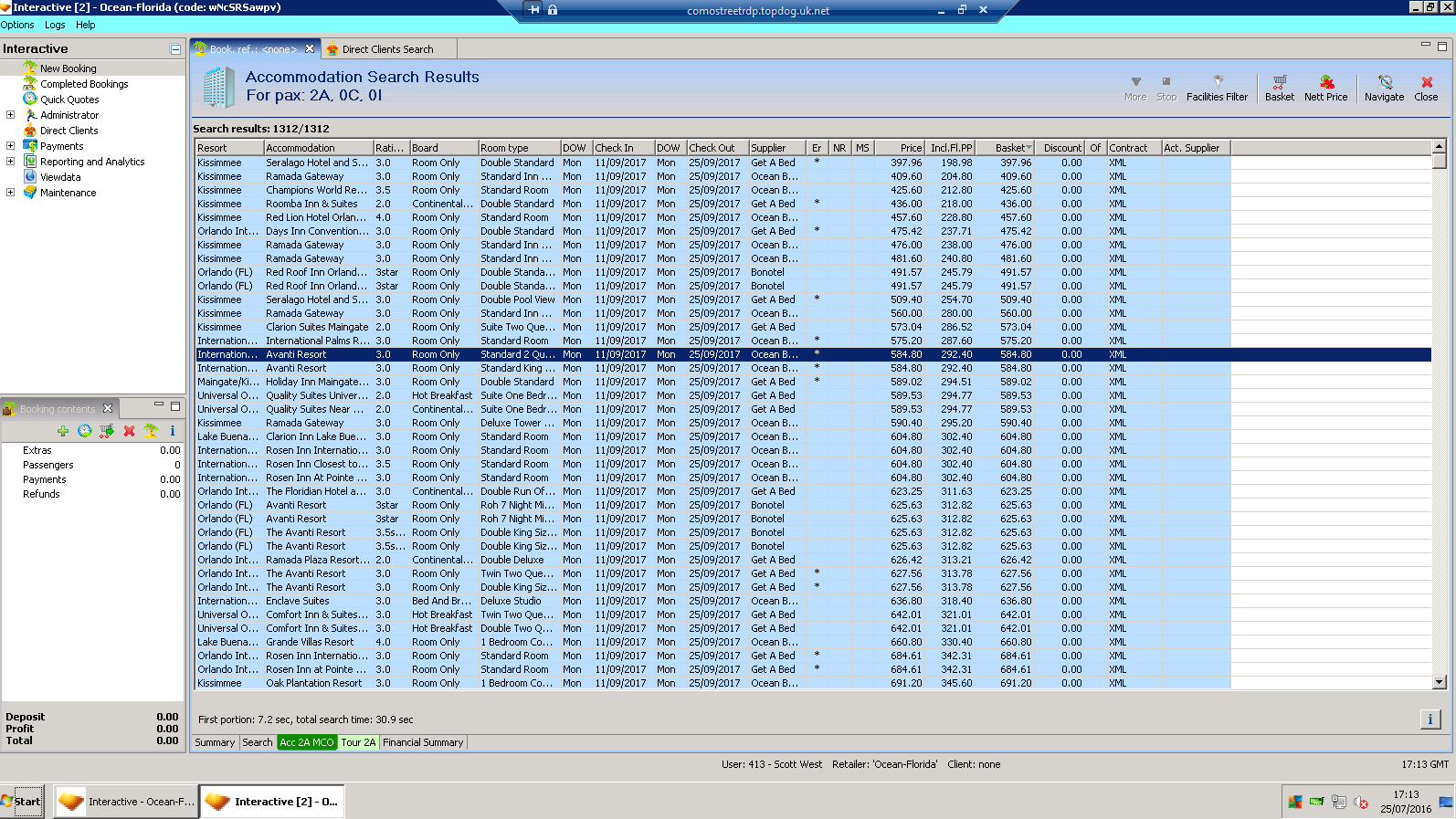Click the Basket column header with sort arrow
Screen dimensions: 1456x819
(x=1007, y=148)
